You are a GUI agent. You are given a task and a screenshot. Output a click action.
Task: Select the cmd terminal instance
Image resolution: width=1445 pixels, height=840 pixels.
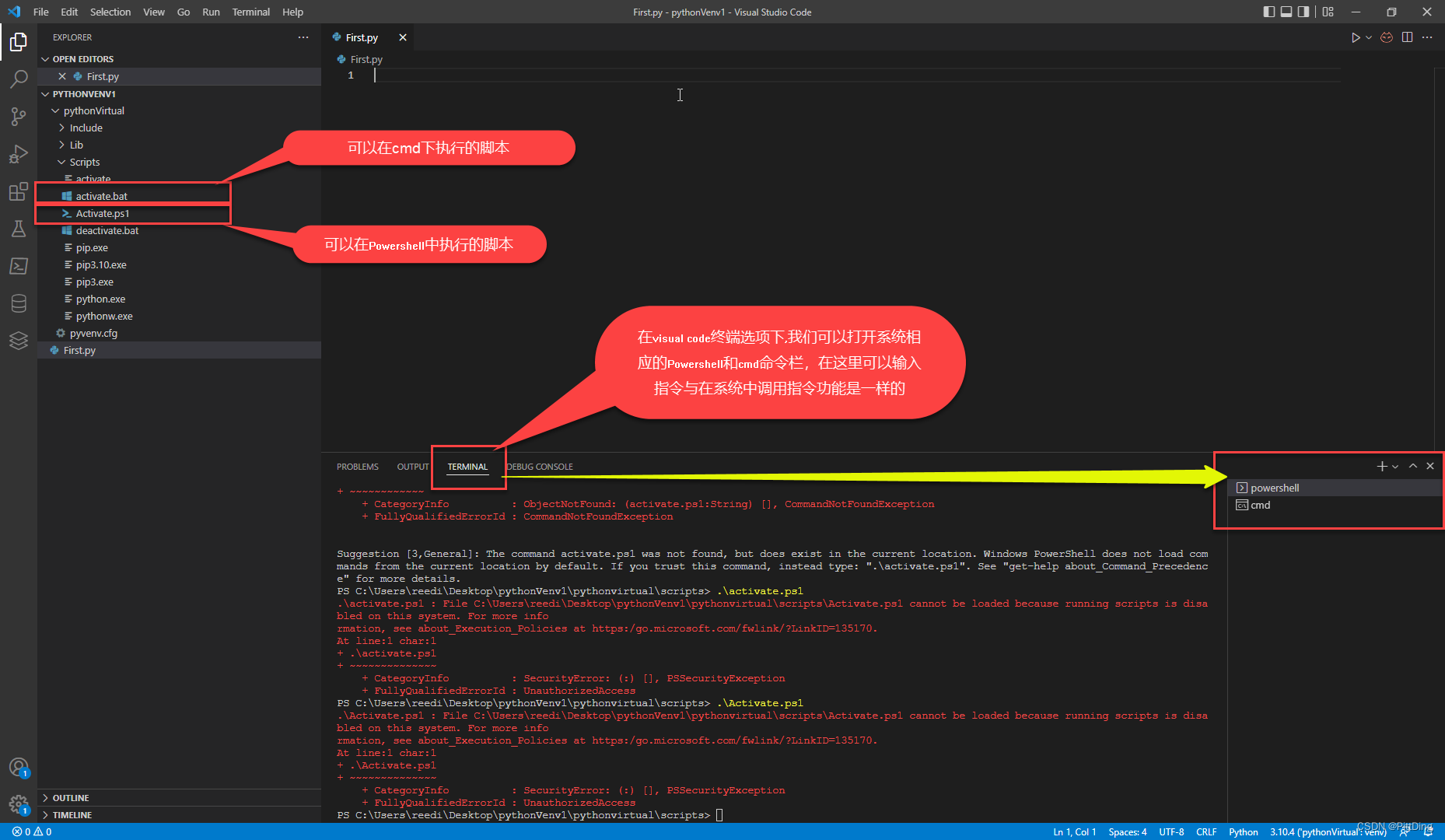(x=1335, y=505)
